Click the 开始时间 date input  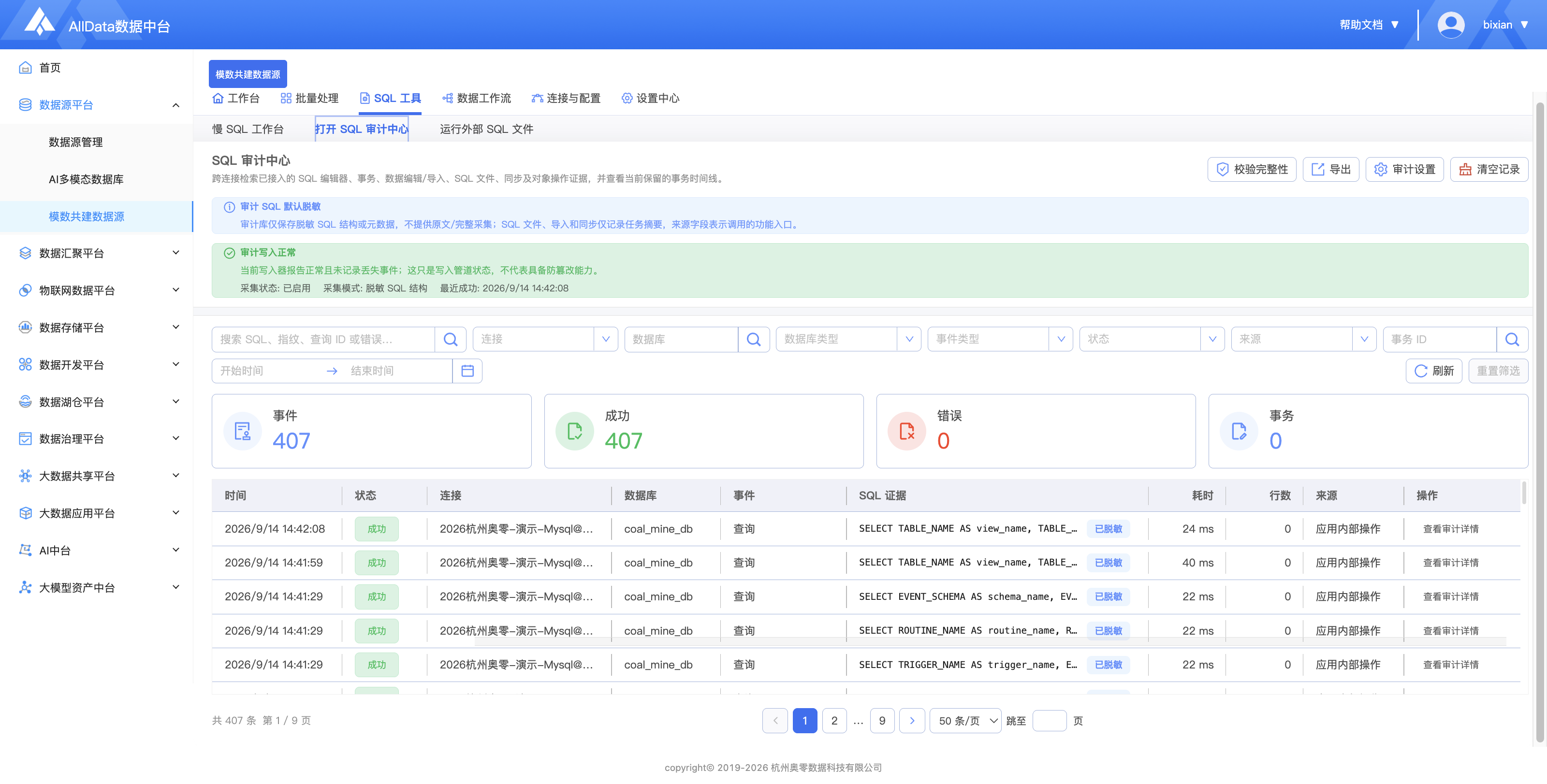click(267, 371)
